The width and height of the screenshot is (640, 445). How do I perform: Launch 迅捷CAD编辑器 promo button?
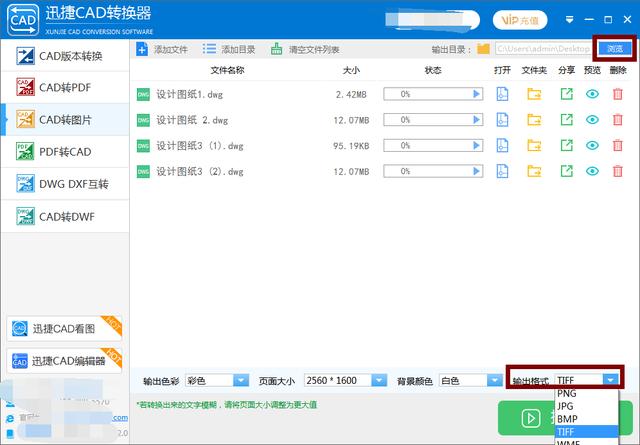click(x=64, y=361)
